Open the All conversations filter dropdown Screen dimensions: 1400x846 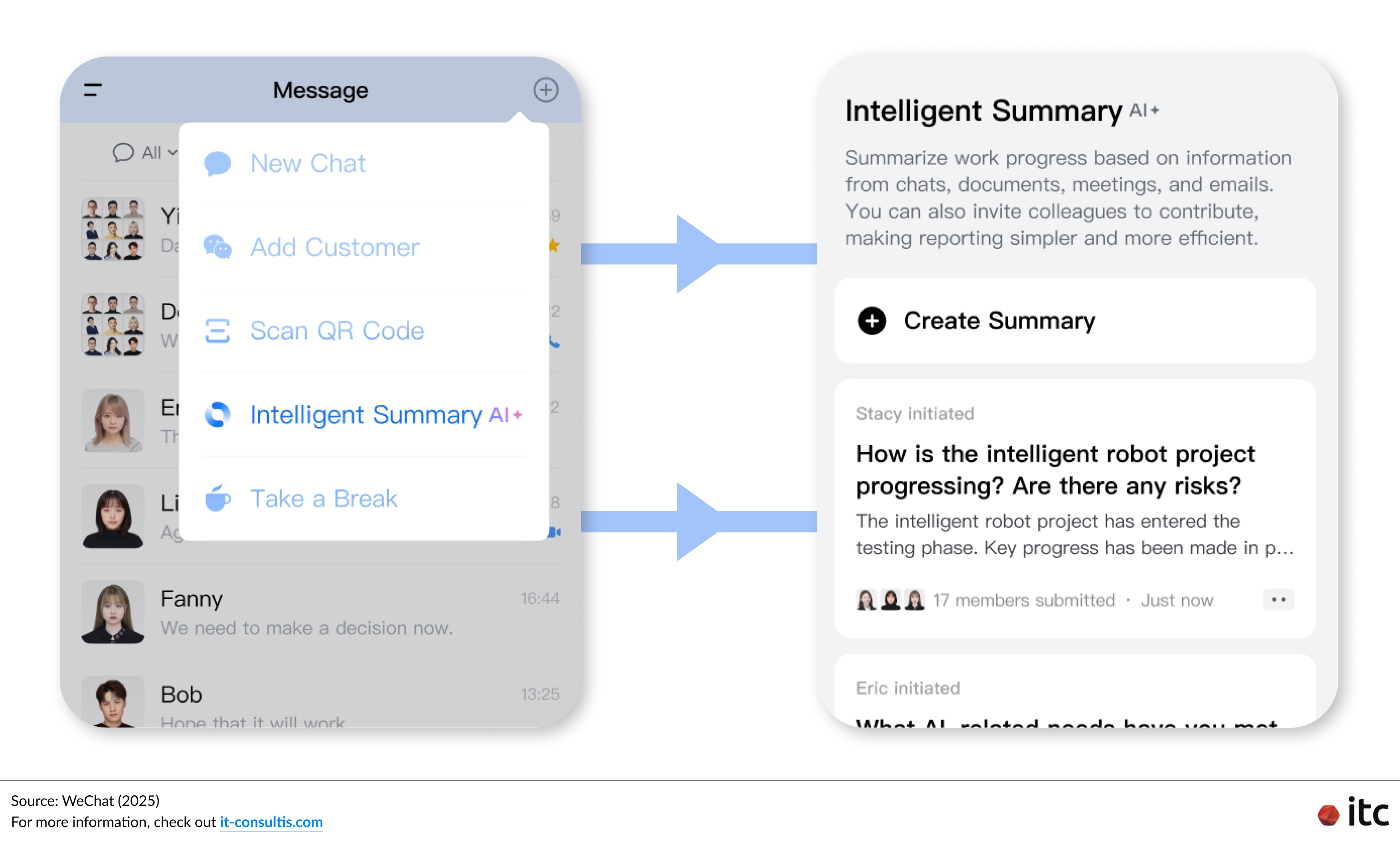(144, 152)
